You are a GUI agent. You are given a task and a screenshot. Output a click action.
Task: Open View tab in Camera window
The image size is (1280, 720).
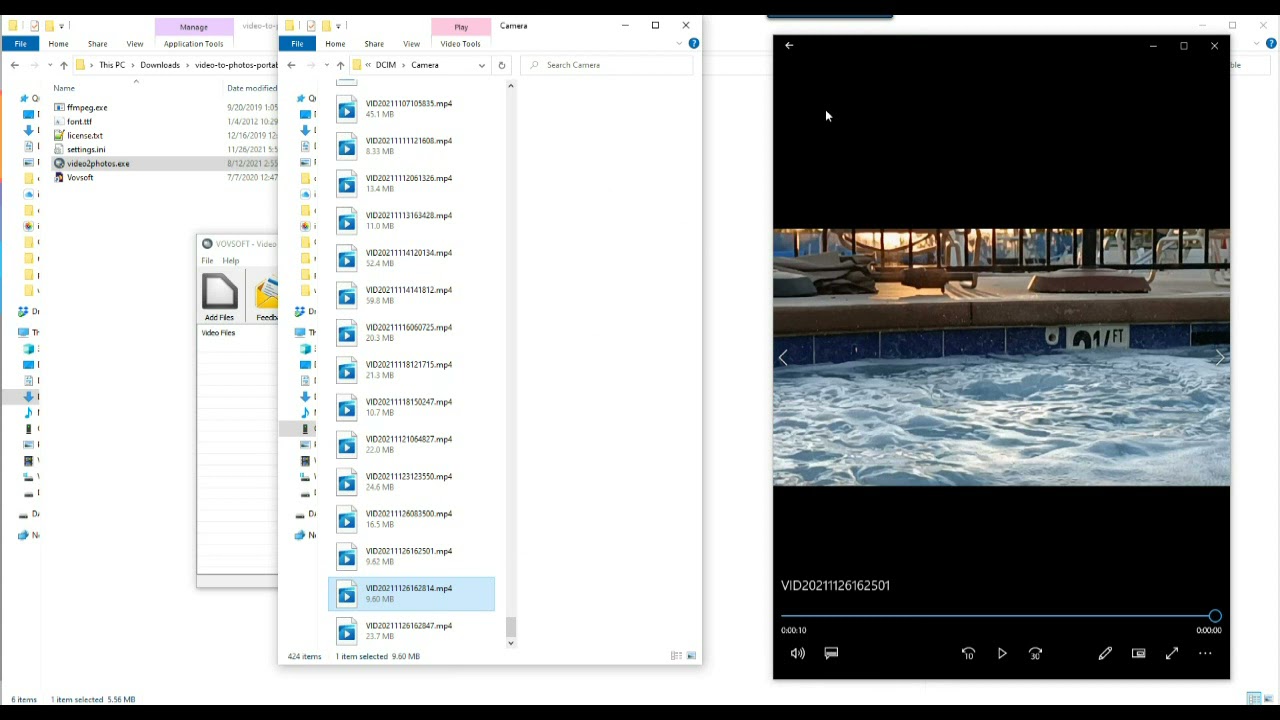pyautogui.click(x=411, y=44)
